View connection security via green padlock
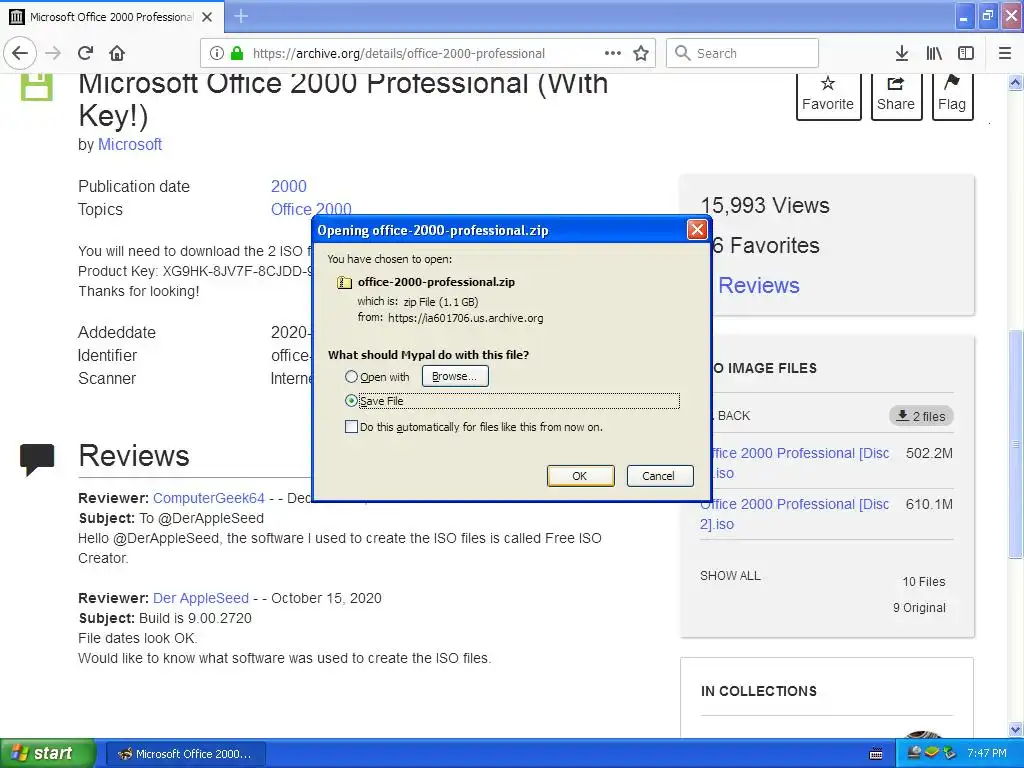The image size is (1024, 768). click(237, 53)
